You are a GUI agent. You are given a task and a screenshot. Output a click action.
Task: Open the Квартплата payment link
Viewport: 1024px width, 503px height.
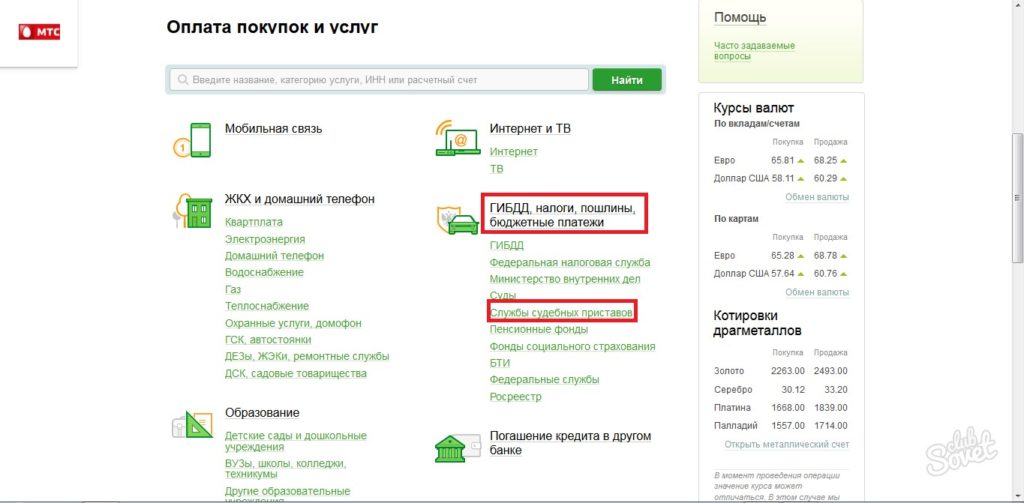[x=253, y=222]
